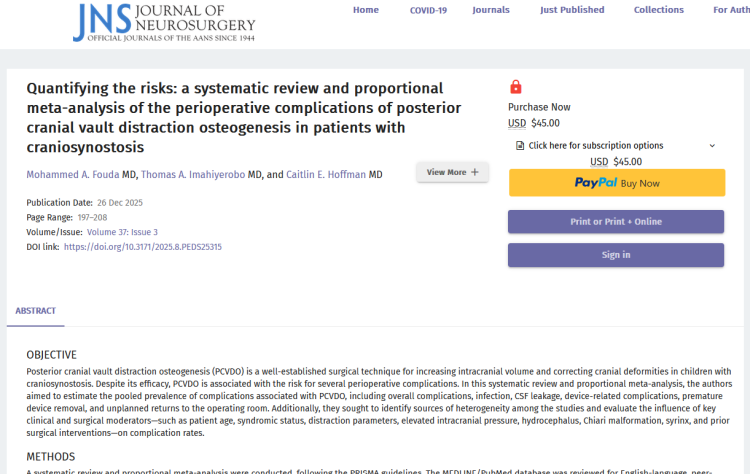The image size is (750, 474).
Task: Open the For Authors menu item
Action: [x=731, y=10]
